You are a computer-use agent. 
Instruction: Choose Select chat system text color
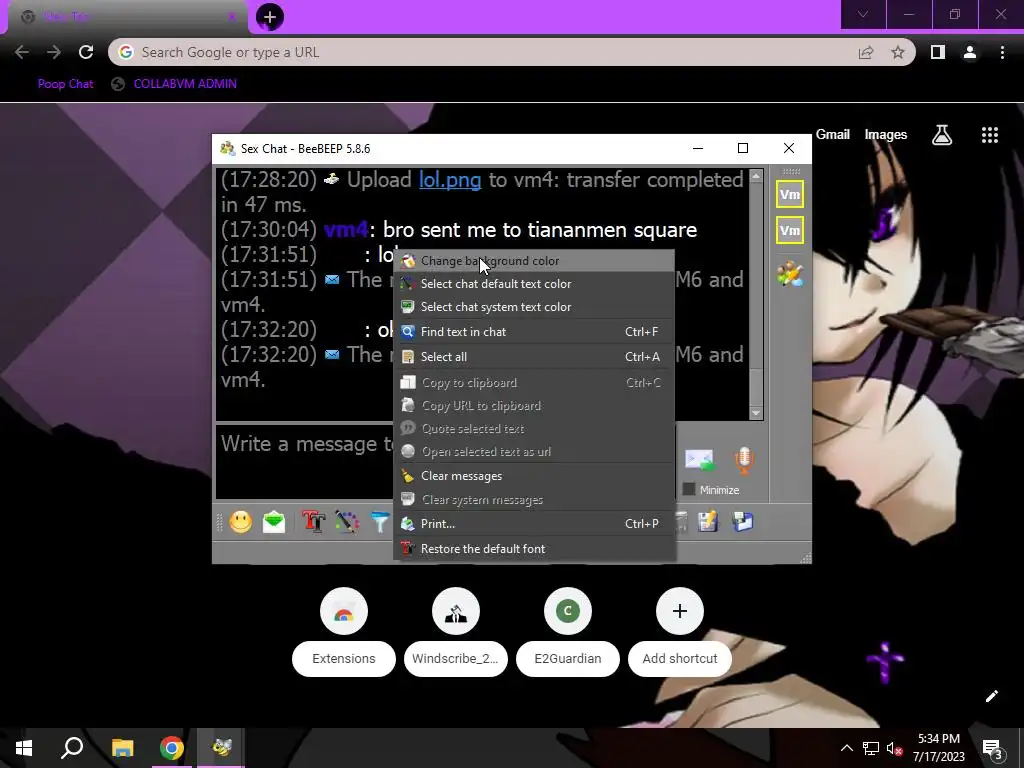pyautogui.click(x=534, y=306)
